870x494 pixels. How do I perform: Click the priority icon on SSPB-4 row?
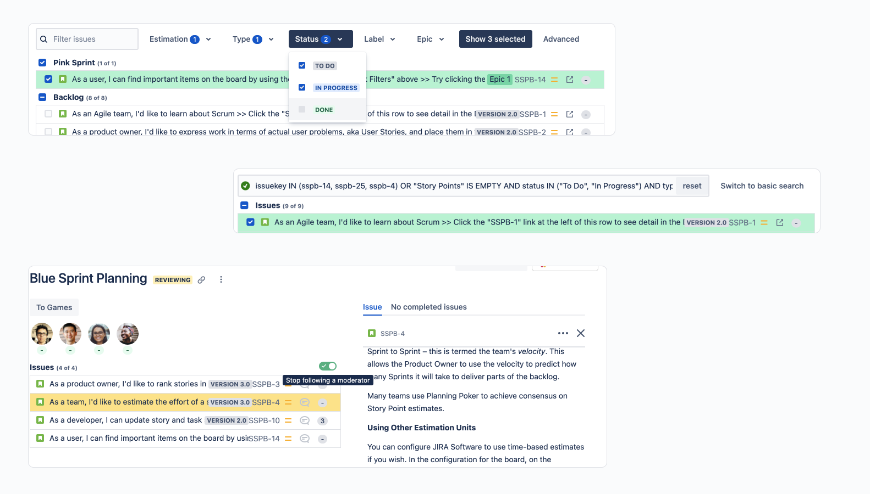pos(288,402)
